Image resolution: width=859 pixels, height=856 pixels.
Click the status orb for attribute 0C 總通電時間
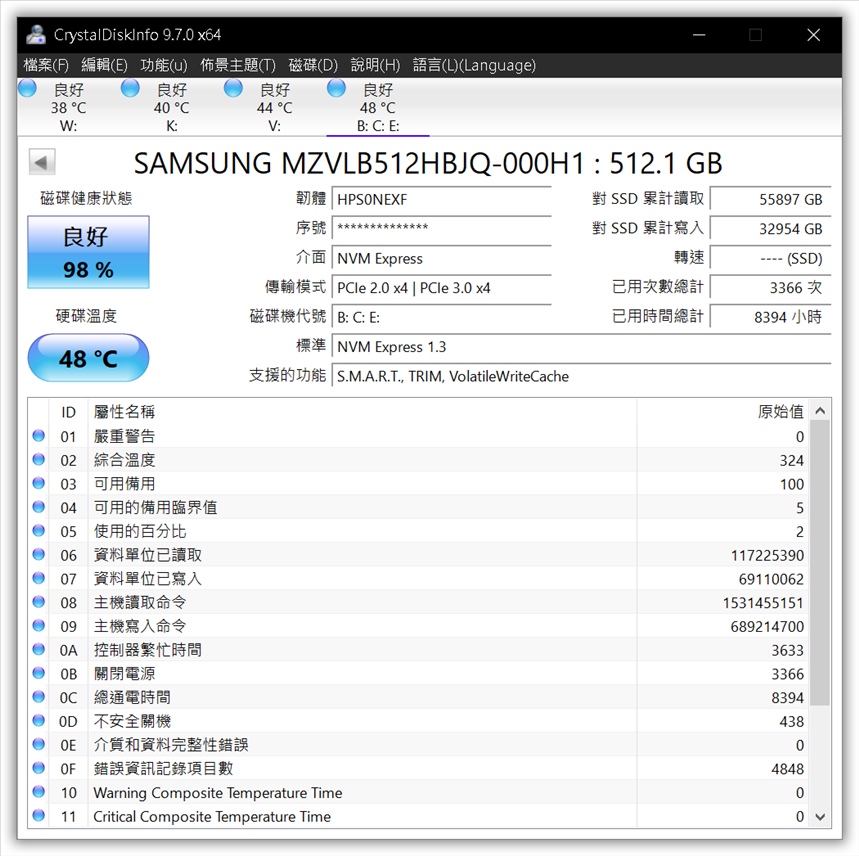click(x=38, y=697)
